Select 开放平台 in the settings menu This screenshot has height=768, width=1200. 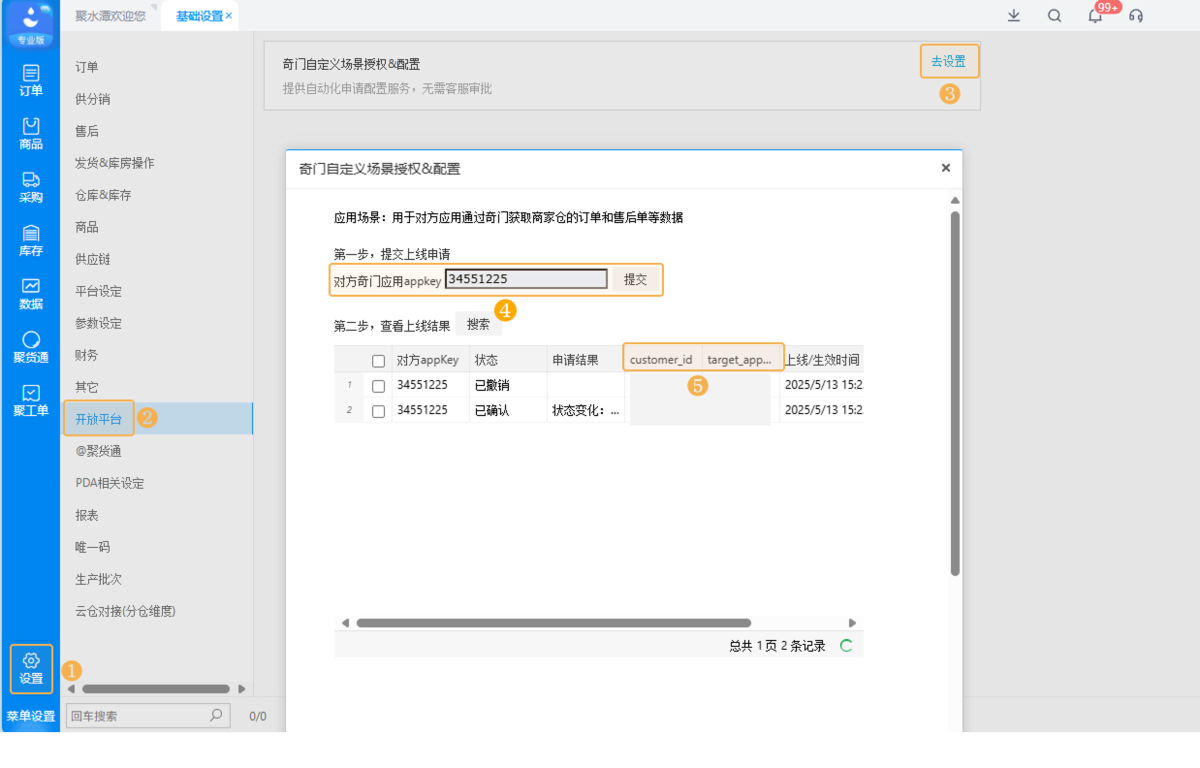coord(99,418)
